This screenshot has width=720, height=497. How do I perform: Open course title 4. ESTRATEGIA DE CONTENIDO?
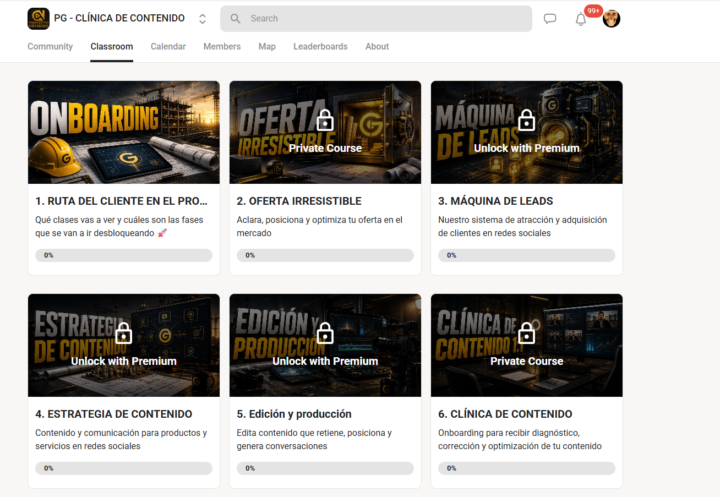point(113,414)
